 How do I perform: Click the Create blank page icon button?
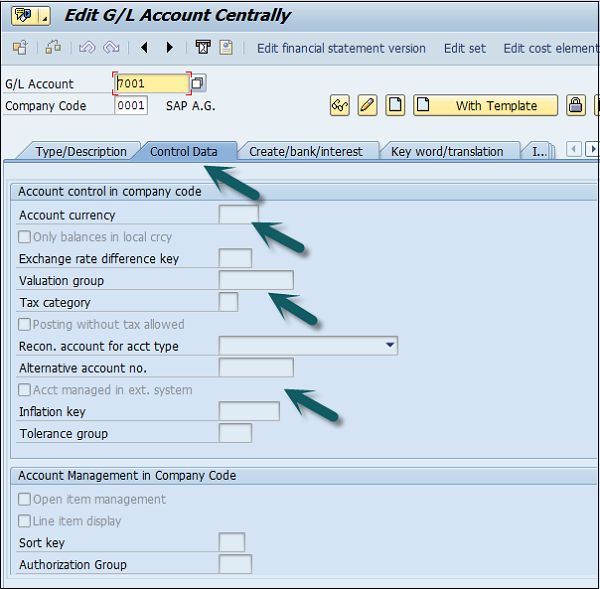coord(395,106)
